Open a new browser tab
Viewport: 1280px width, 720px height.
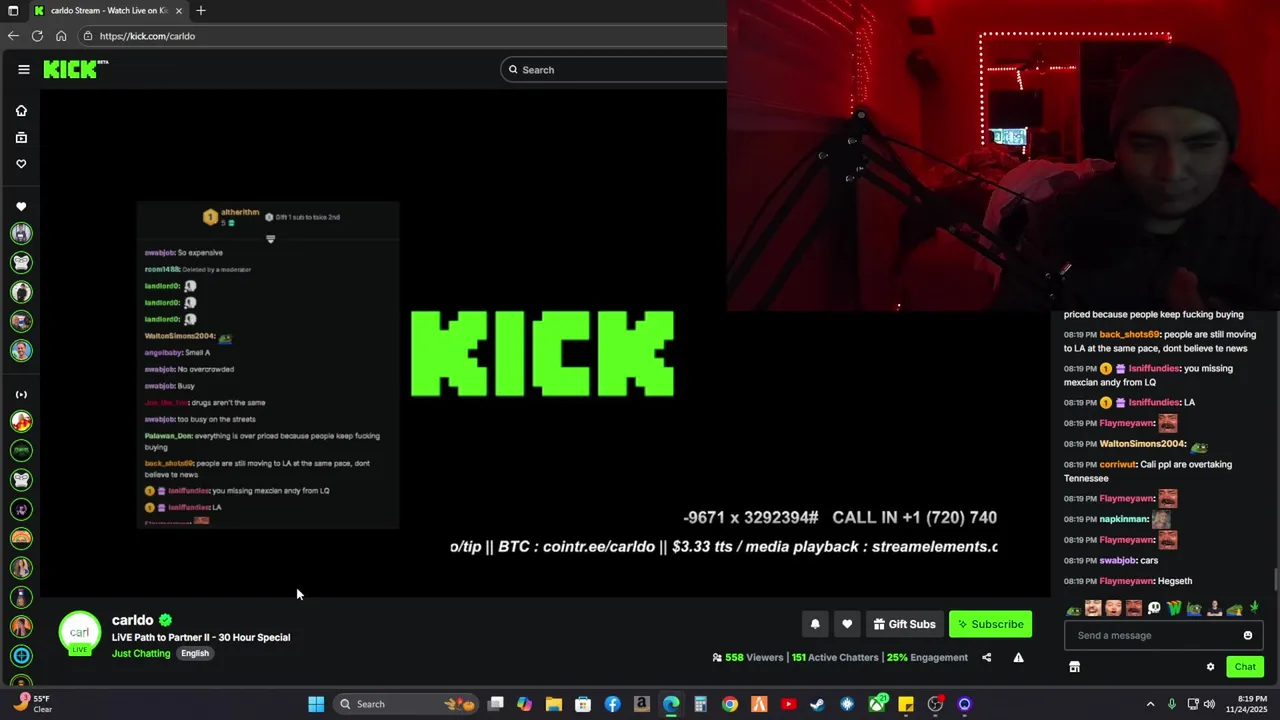(x=201, y=10)
